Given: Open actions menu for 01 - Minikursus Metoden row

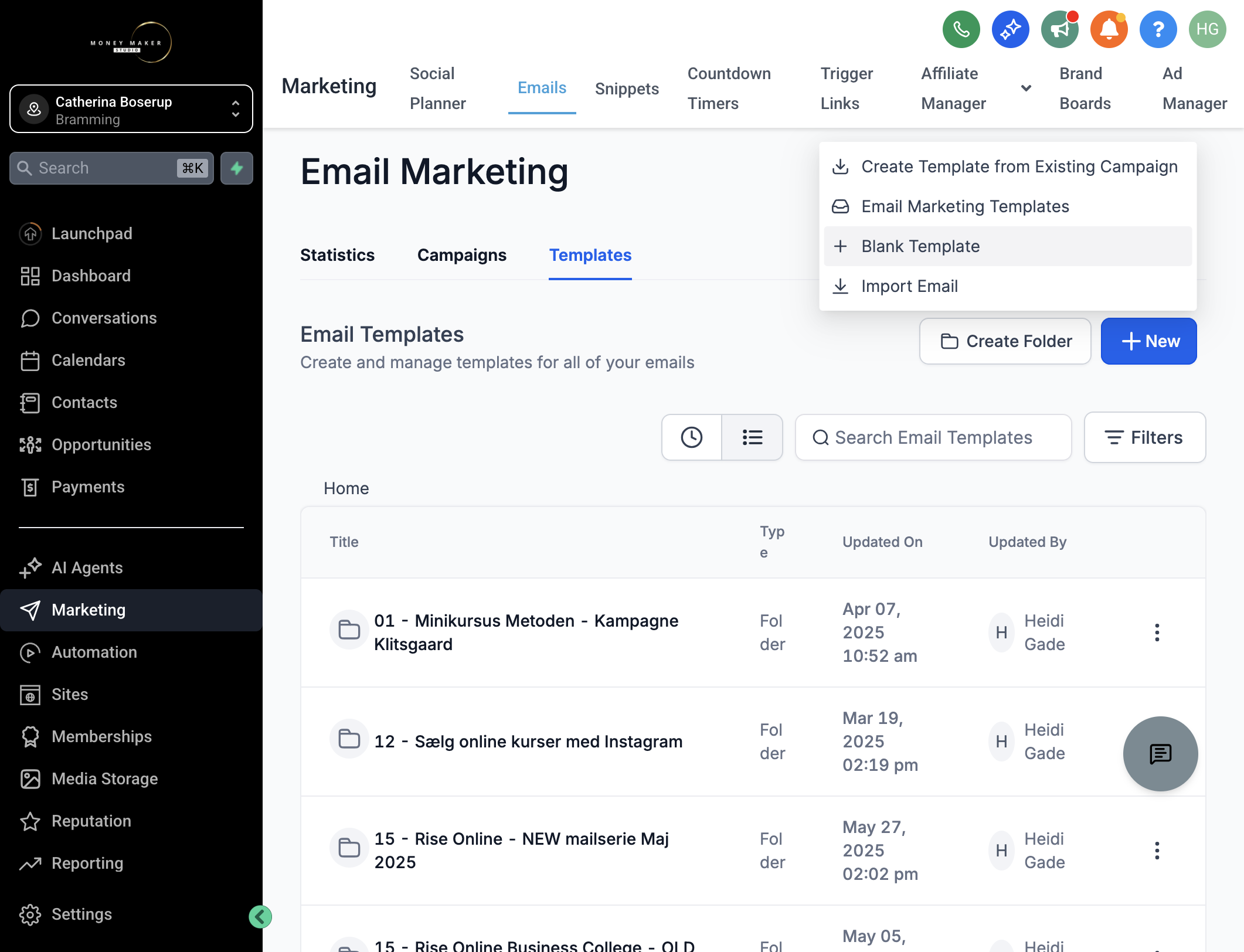Looking at the screenshot, I should (1157, 632).
